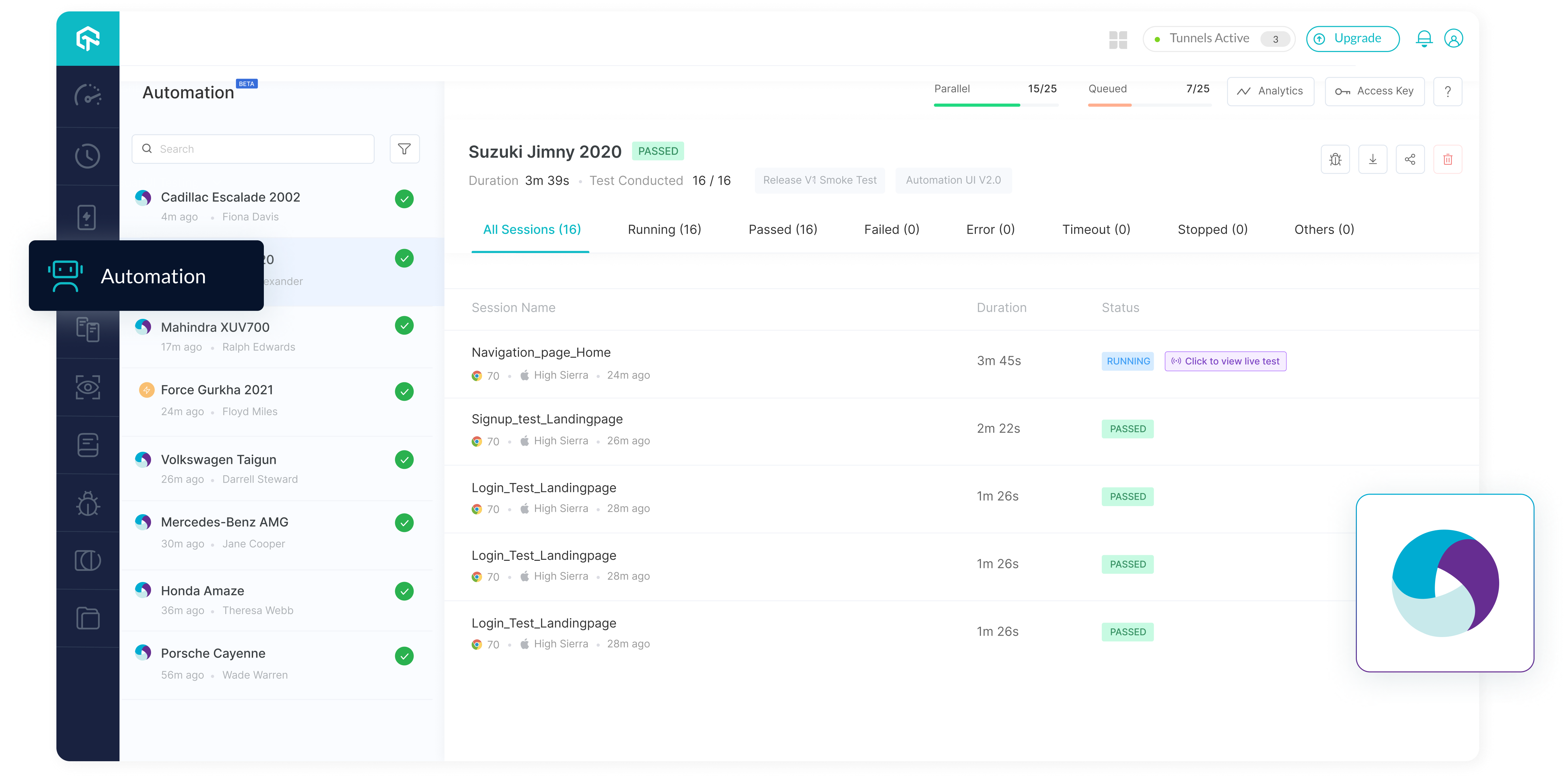The width and height of the screenshot is (1568, 778).
Task: Open the notifications bell icon
Action: click(1424, 39)
